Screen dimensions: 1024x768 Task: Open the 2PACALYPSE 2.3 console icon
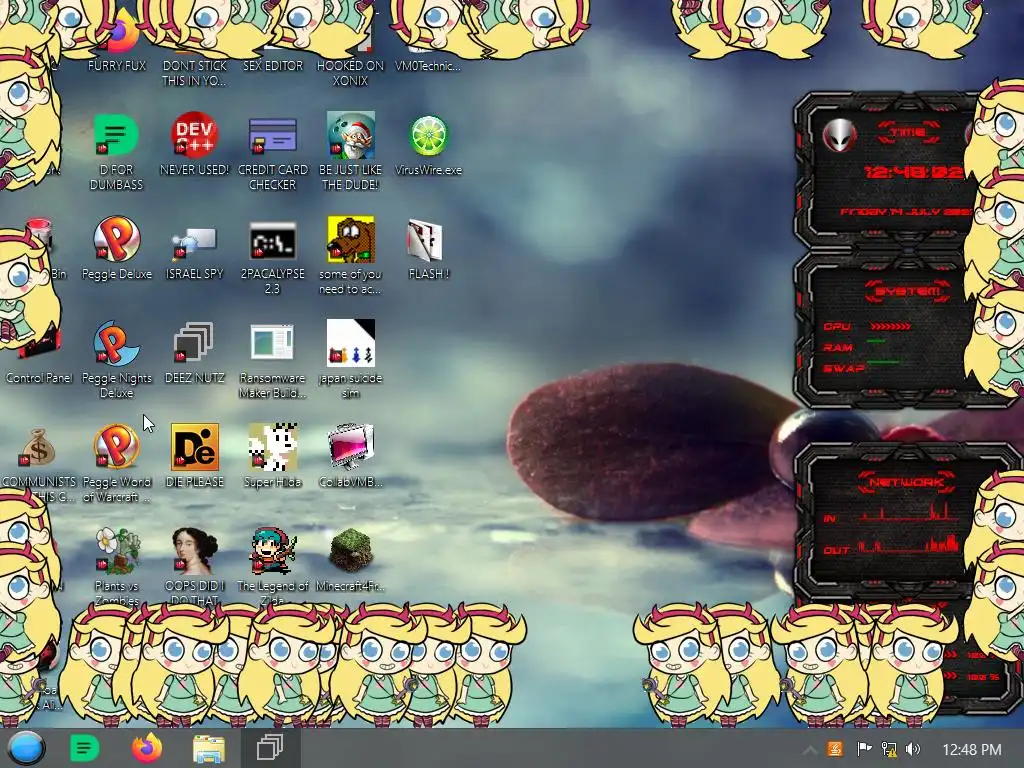click(x=272, y=240)
